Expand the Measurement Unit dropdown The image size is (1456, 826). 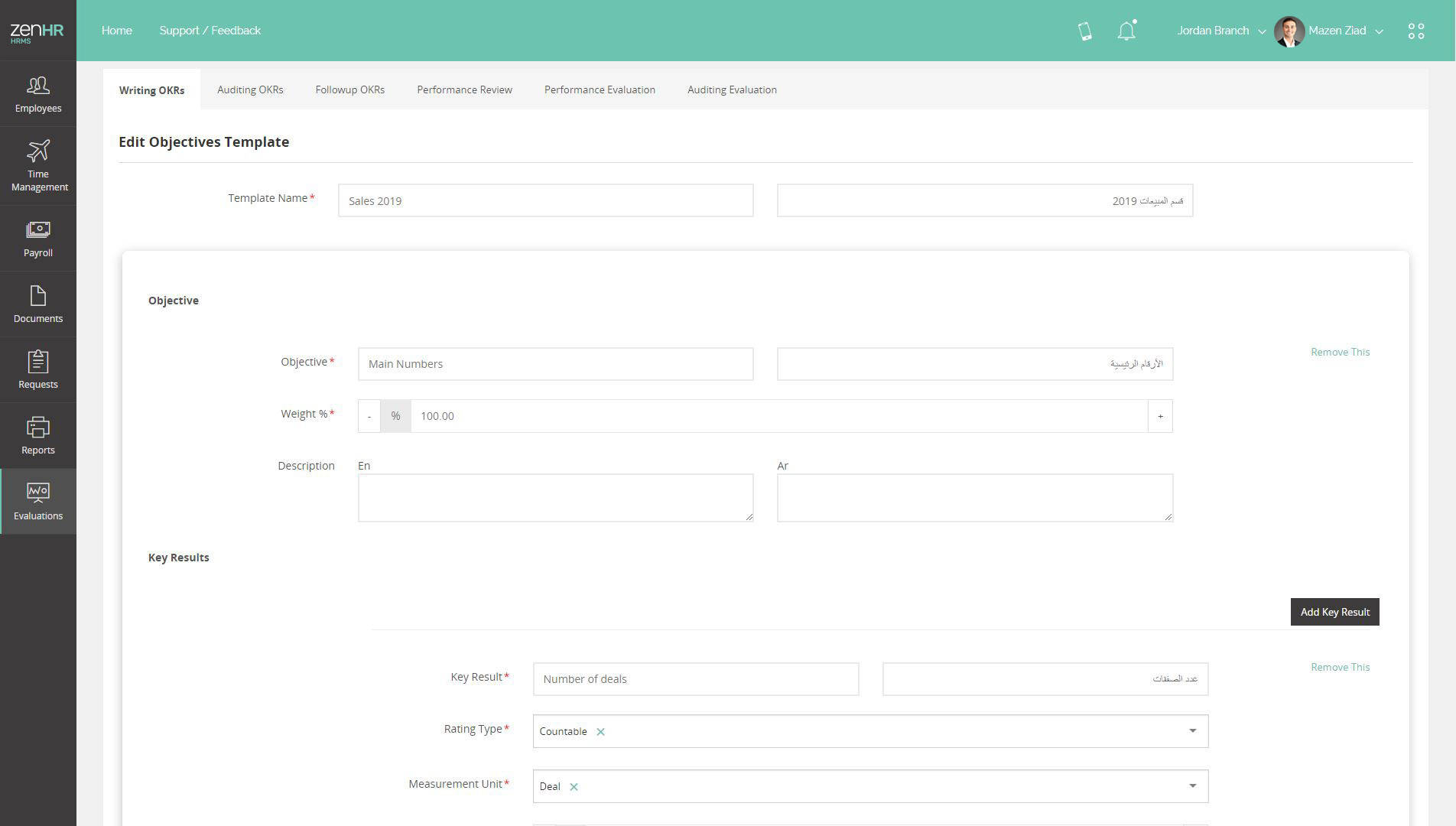1191,786
